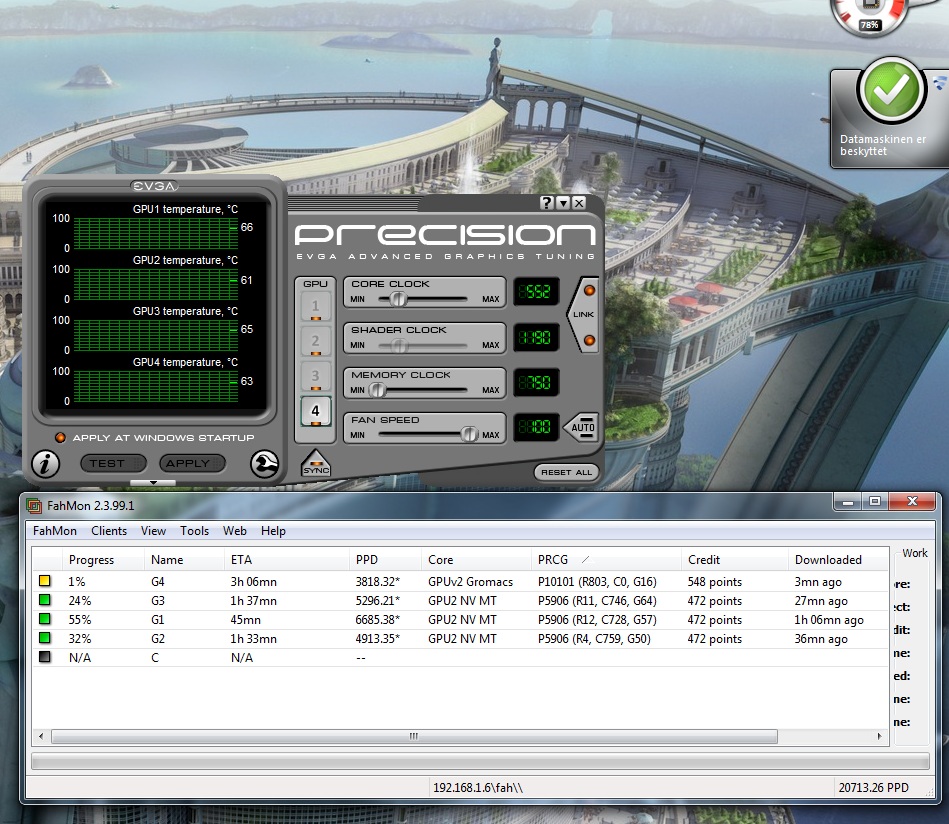Click the RESET ALL button

tap(566, 472)
